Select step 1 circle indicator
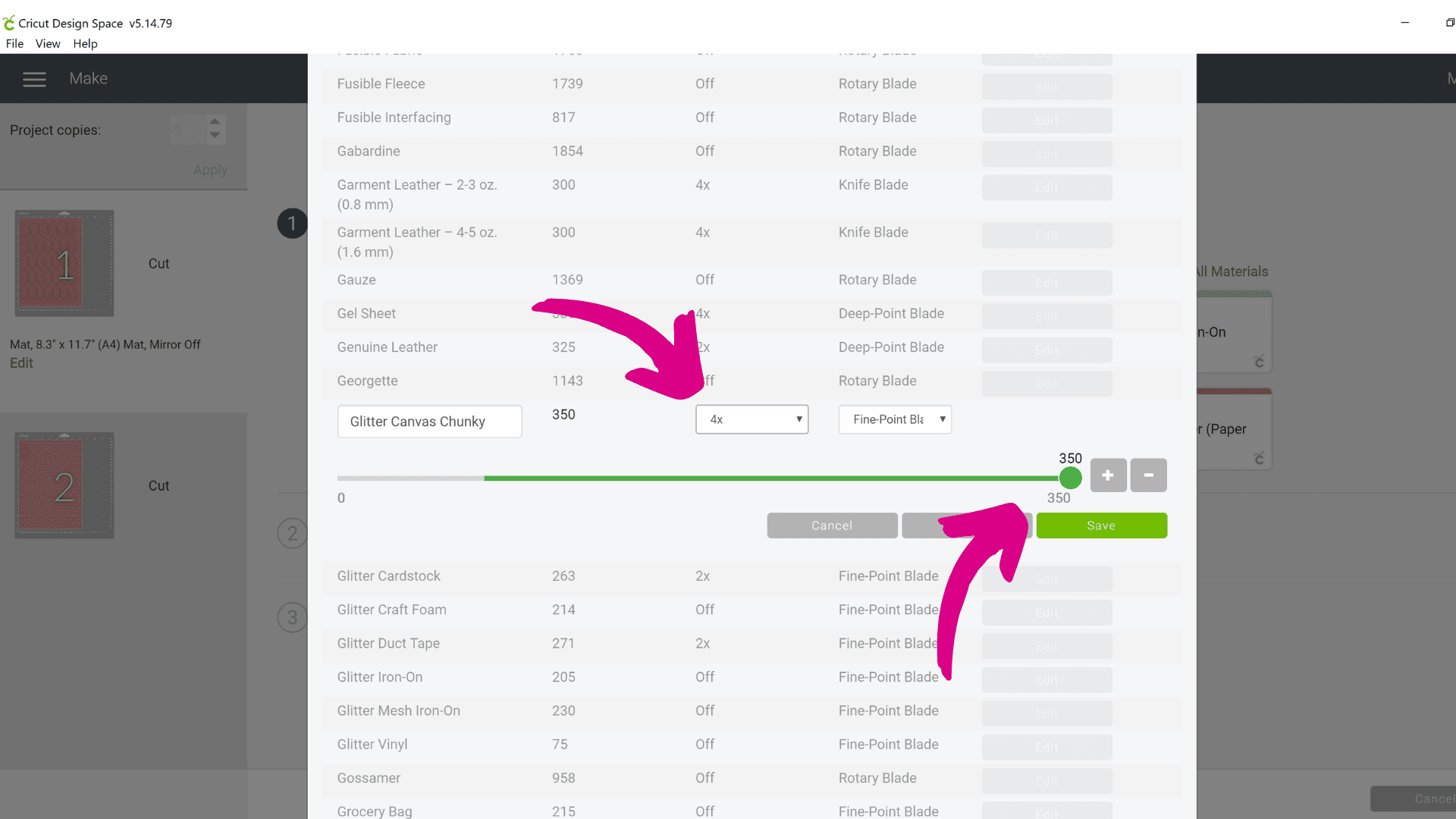Image resolution: width=1456 pixels, height=819 pixels. (x=292, y=224)
